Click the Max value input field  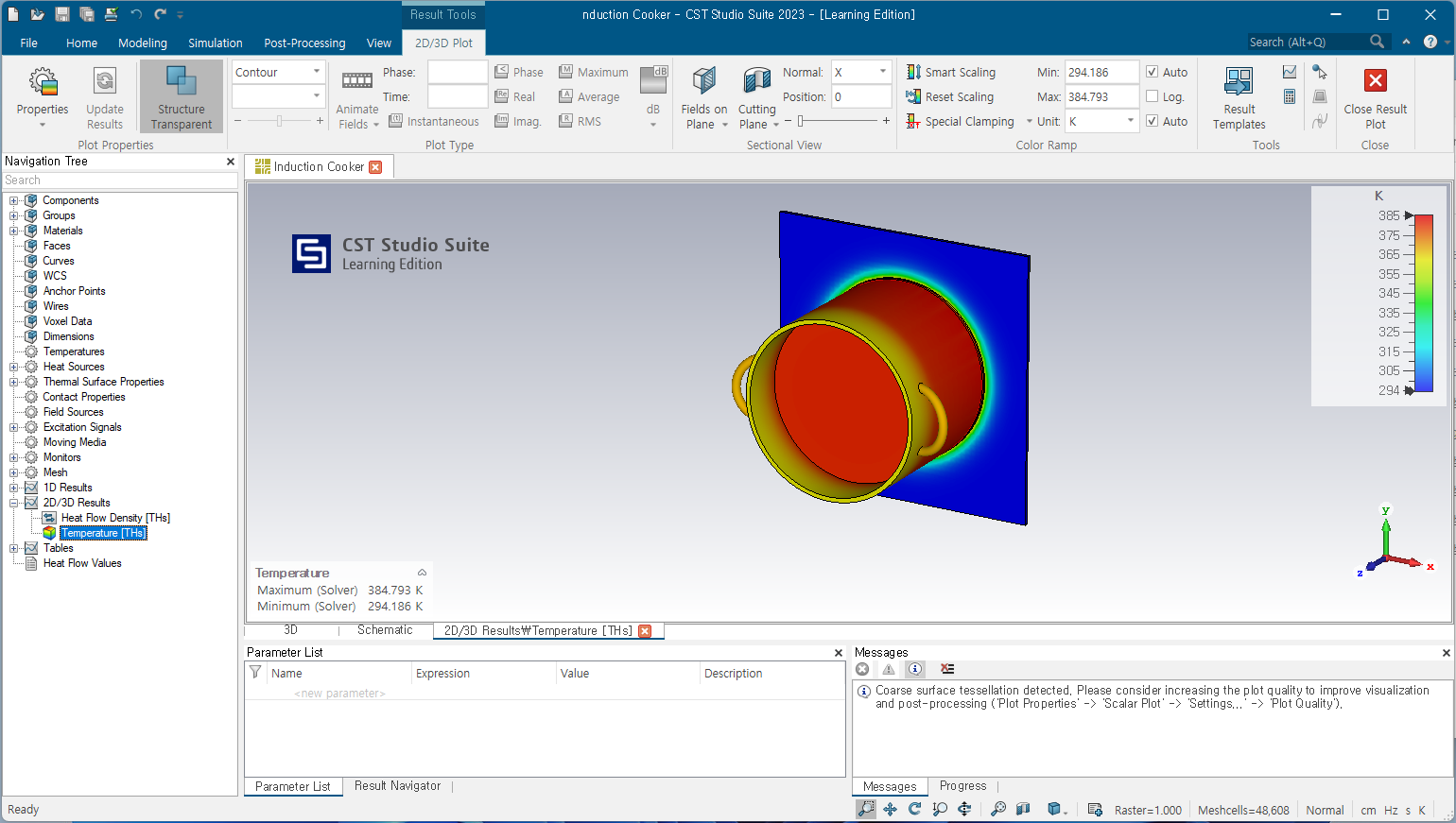pyautogui.click(x=1101, y=96)
